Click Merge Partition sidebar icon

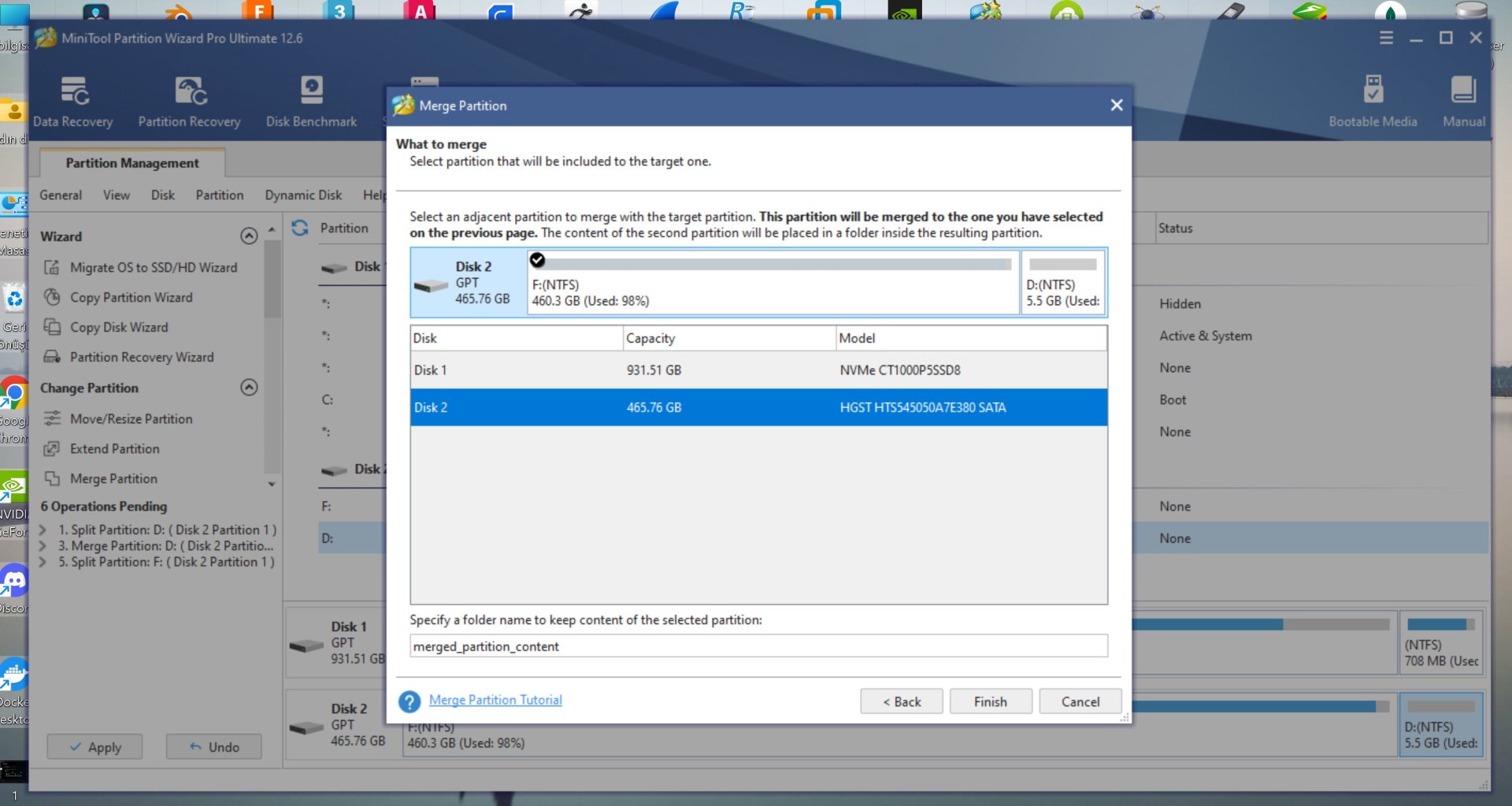pos(52,478)
